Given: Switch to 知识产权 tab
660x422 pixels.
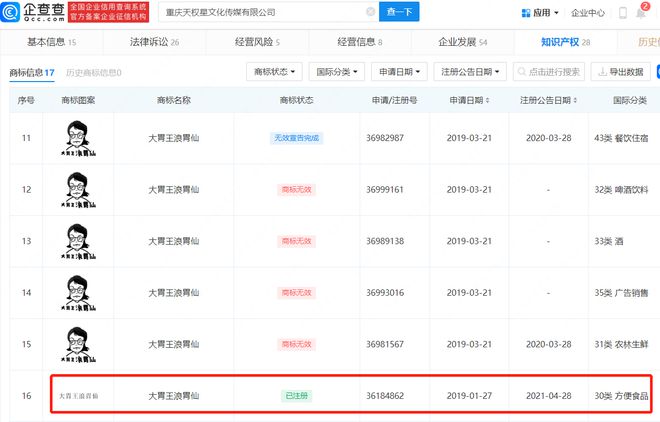Looking at the screenshot, I should coord(565,42).
